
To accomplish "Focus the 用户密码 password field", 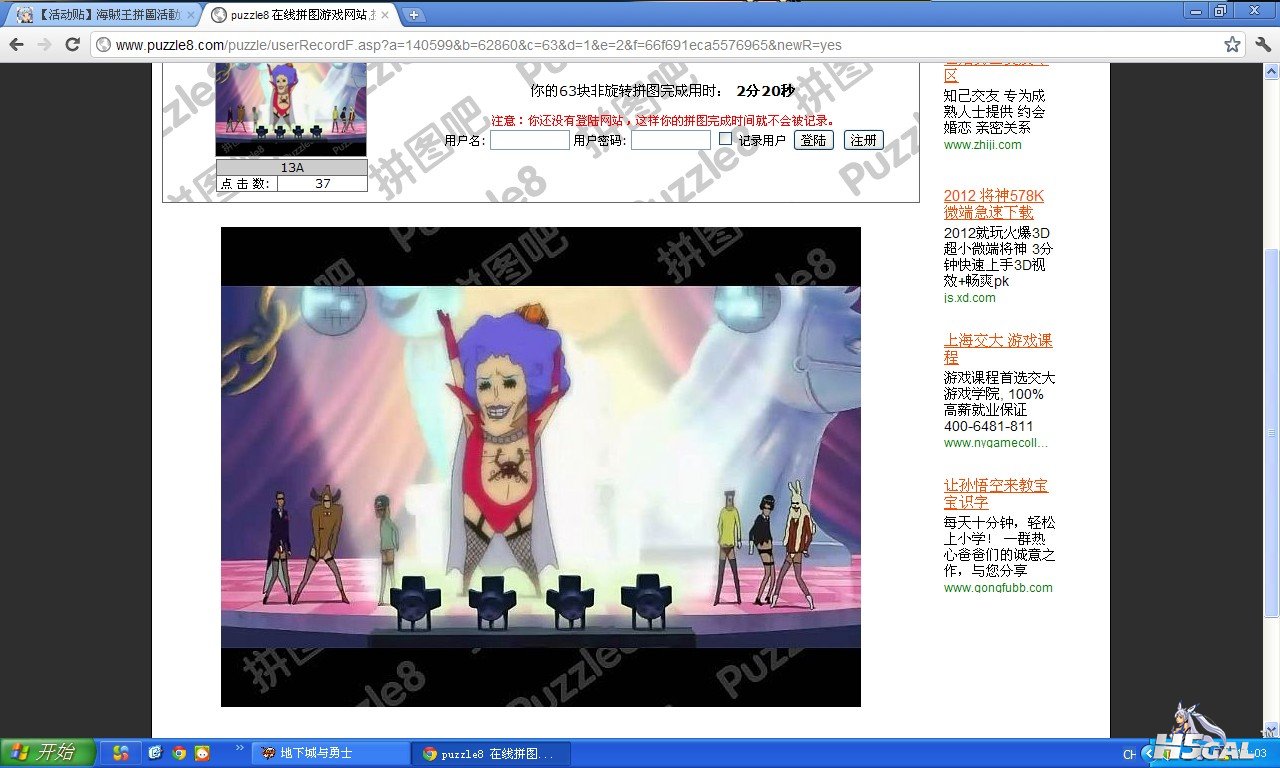I will coord(670,140).
